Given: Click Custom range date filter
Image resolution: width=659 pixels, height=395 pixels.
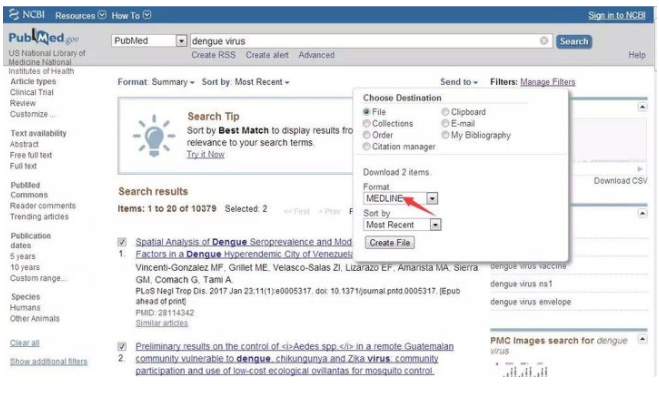Looking at the screenshot, I should (x=38, y=278).
